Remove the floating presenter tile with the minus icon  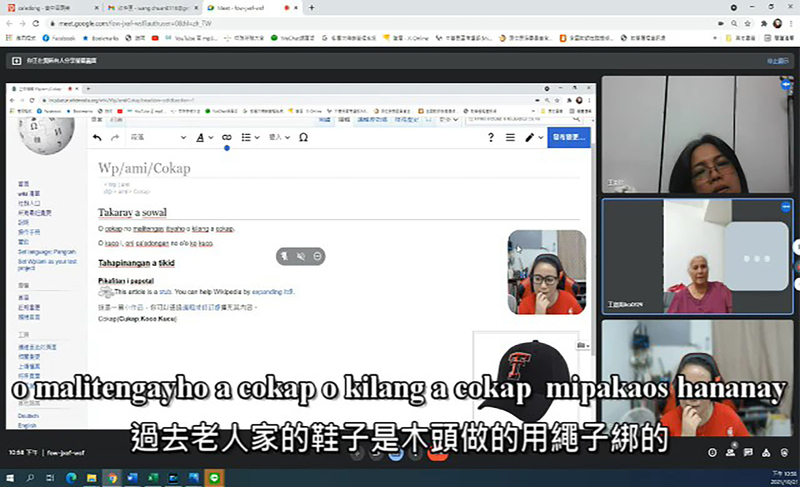317,256
